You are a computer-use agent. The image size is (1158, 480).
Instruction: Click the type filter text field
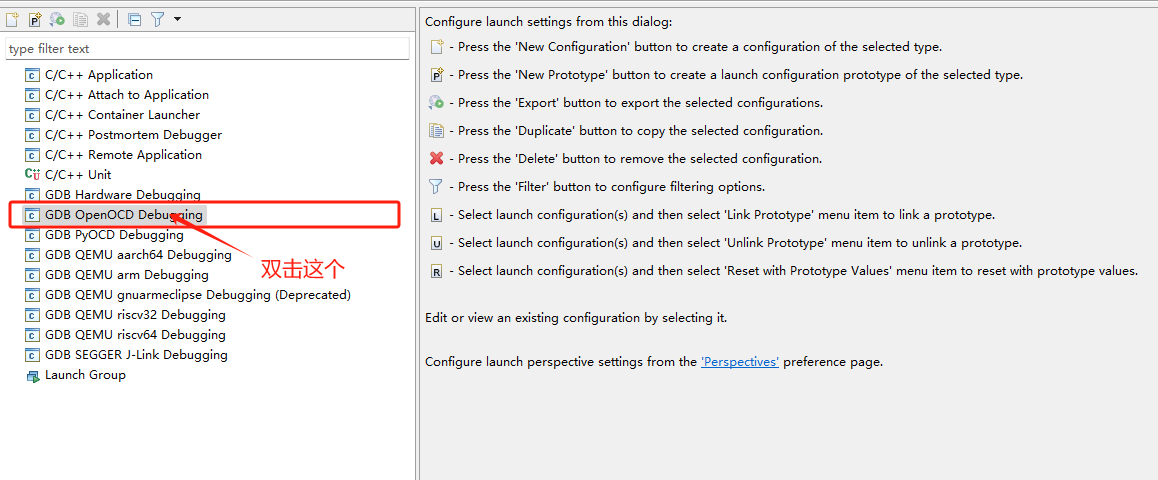point(207,48)
